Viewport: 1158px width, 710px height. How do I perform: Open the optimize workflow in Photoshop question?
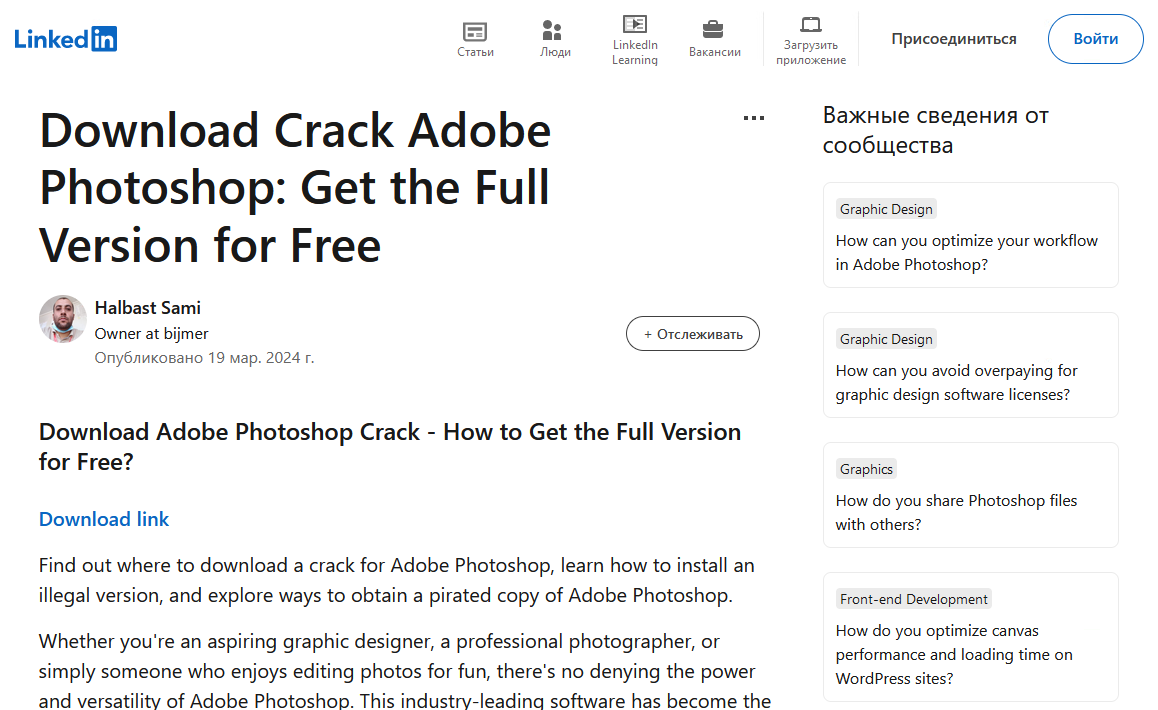tap(966, 252)
